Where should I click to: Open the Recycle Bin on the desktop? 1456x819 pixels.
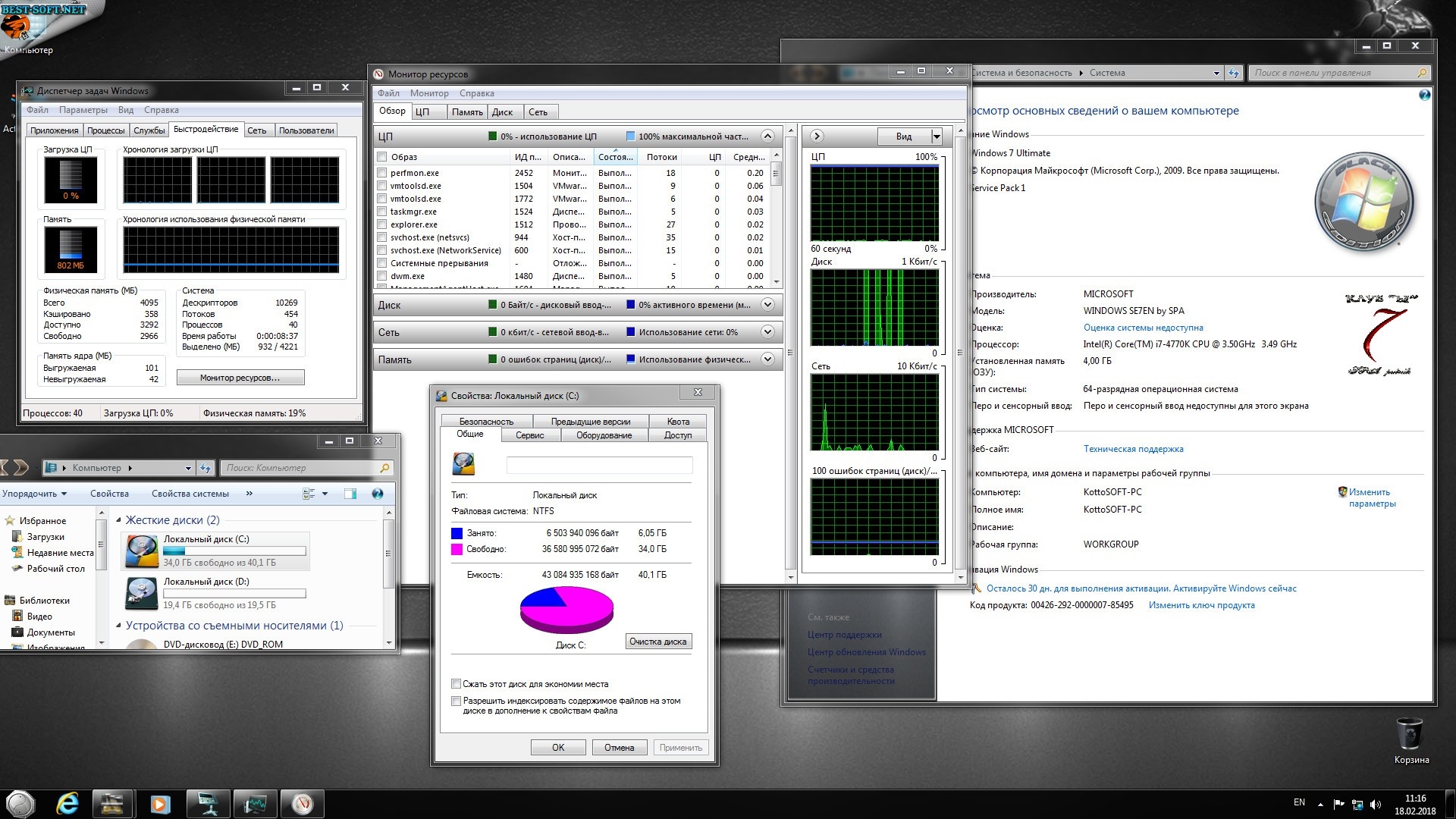[1410, 735]
